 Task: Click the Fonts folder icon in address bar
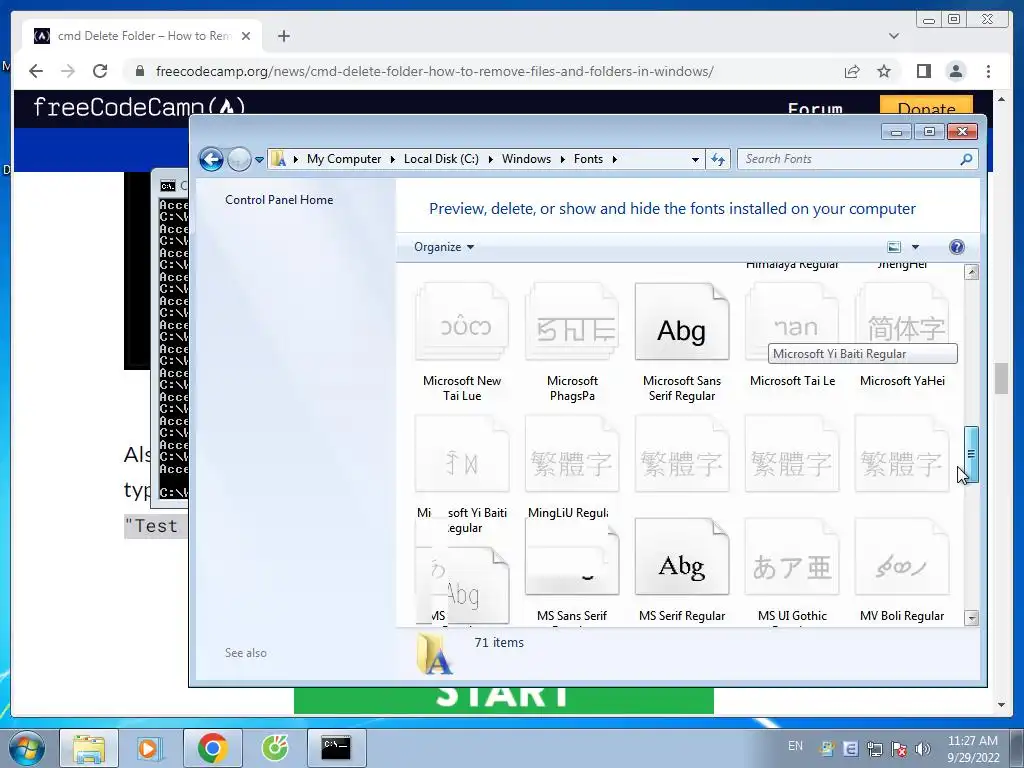click(279, 159)
